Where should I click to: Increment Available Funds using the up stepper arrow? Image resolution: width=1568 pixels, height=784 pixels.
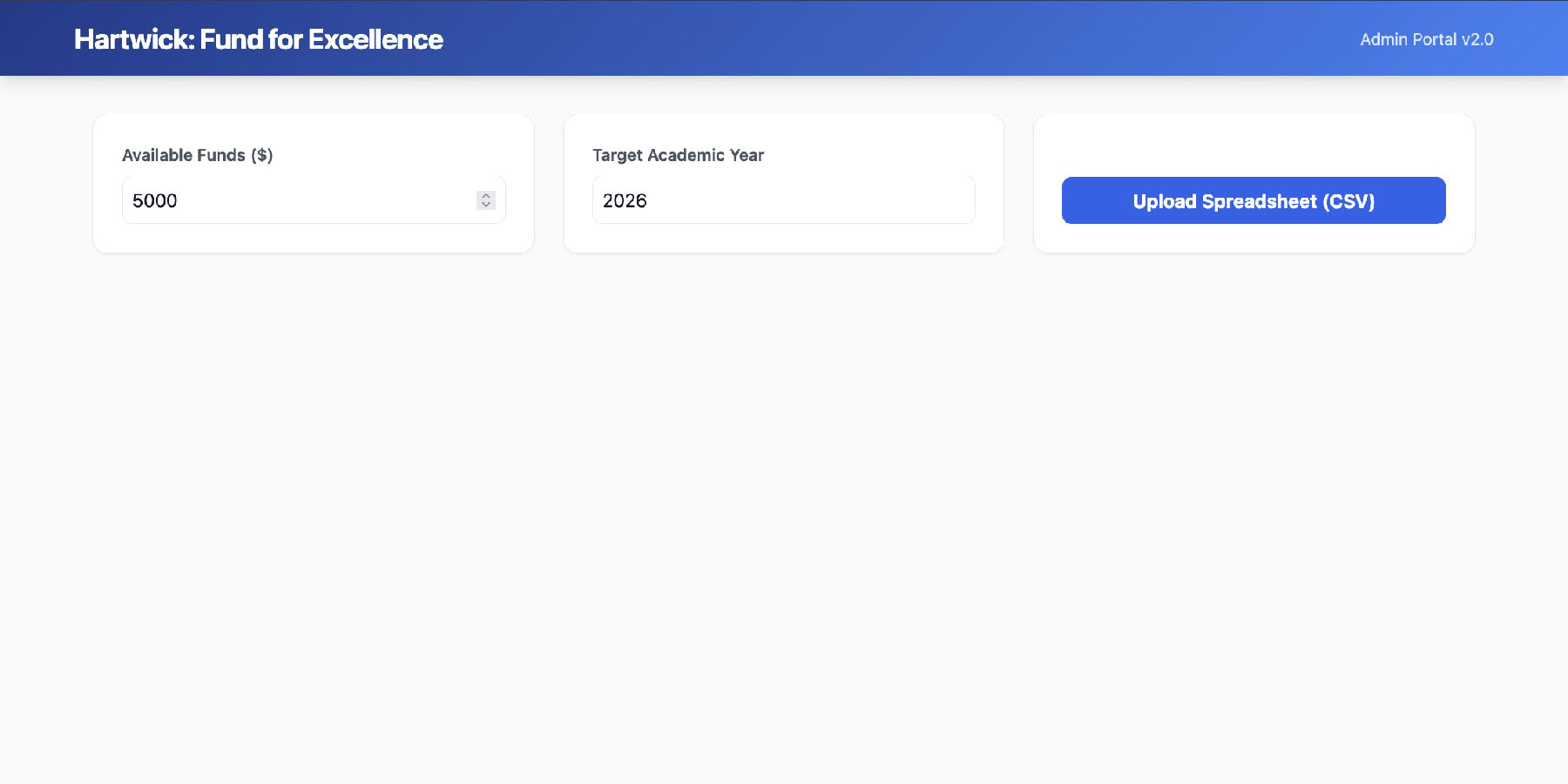click(486, 195)
